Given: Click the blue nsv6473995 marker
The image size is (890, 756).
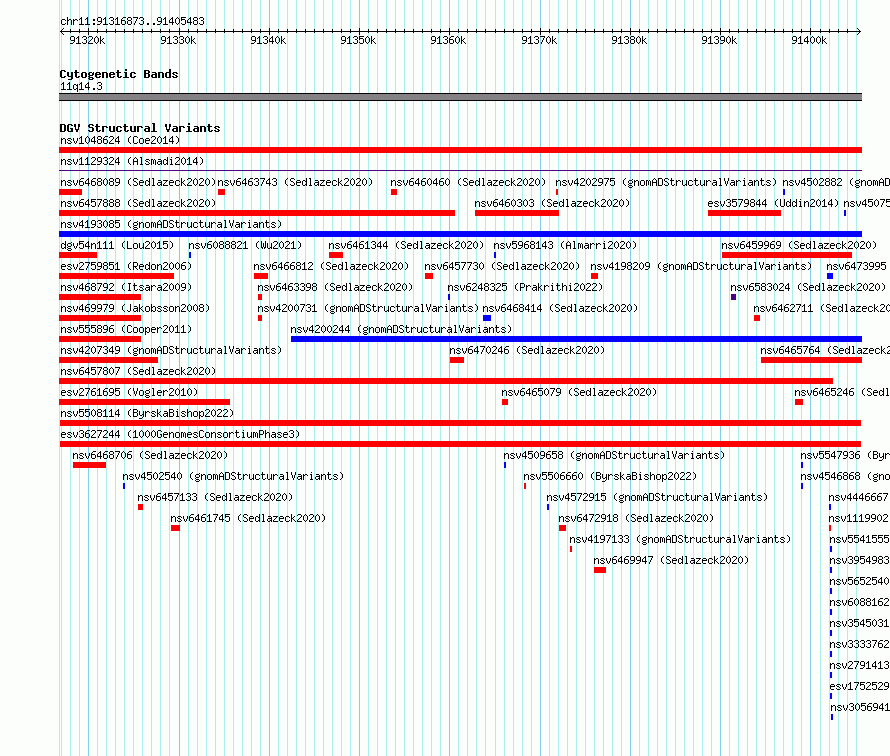Looking at the screenshot, I should pos(830,276).
